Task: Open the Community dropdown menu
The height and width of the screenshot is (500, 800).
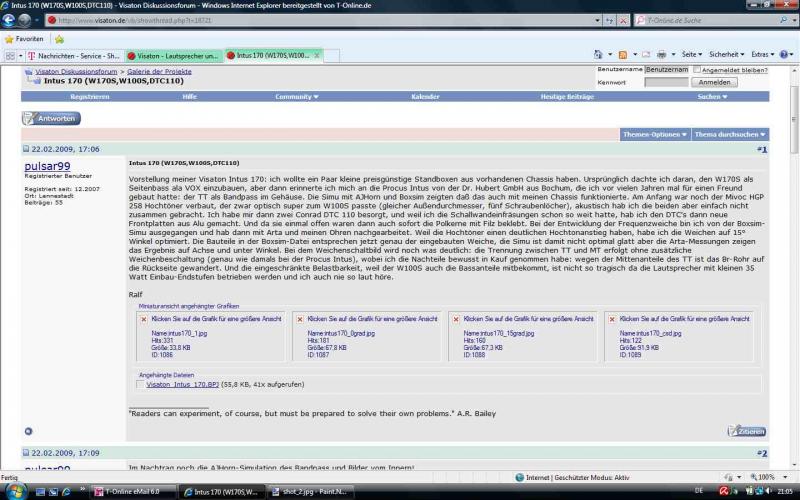Action: [298, 97]
